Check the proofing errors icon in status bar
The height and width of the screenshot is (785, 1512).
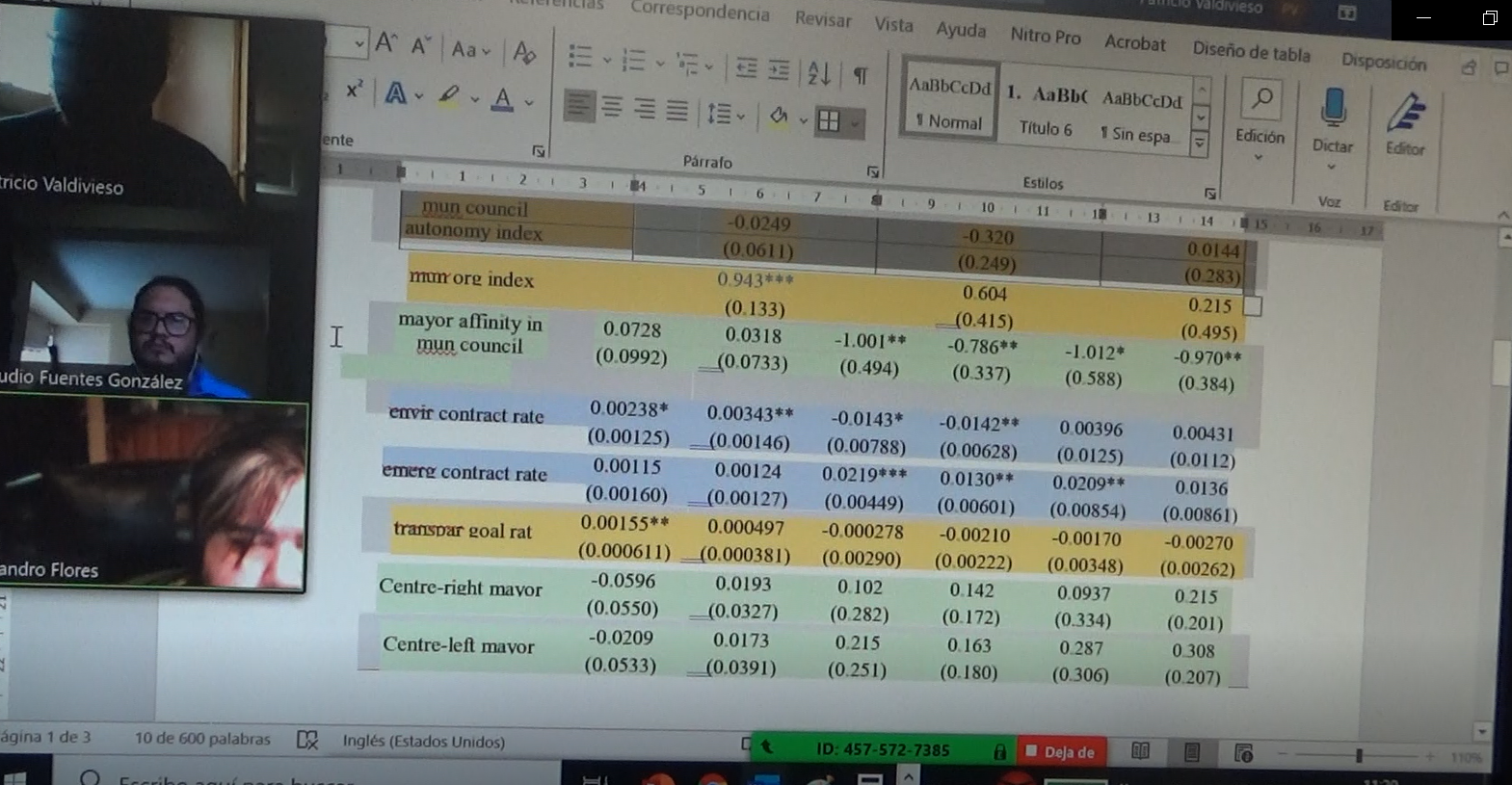pos(307,740)
